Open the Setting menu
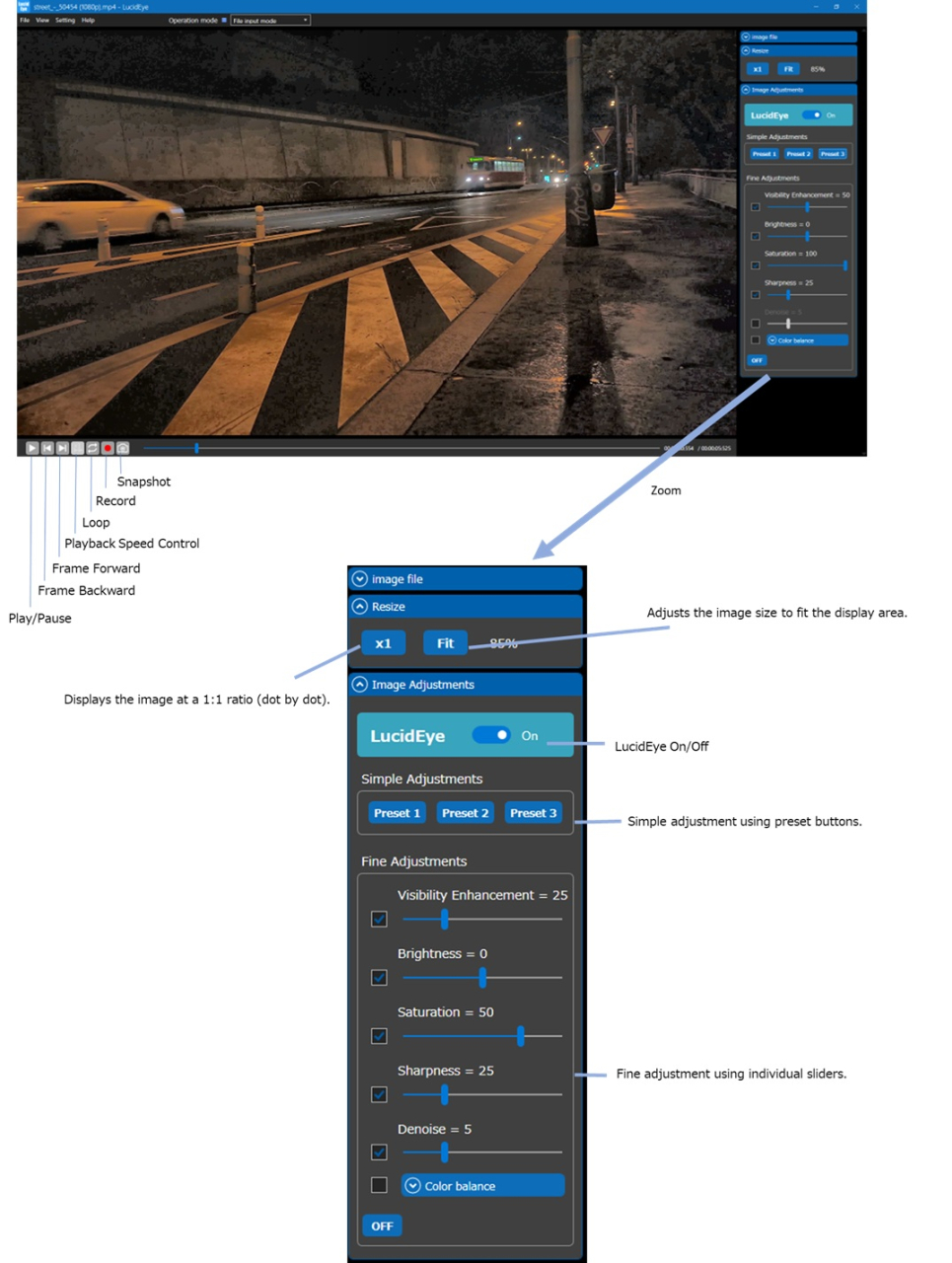 pyautogui.click(x=65, y=20)
